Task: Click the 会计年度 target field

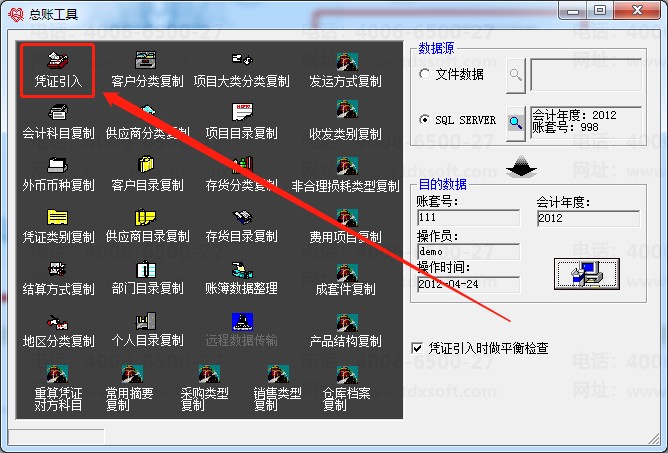Action: (588, 218)
